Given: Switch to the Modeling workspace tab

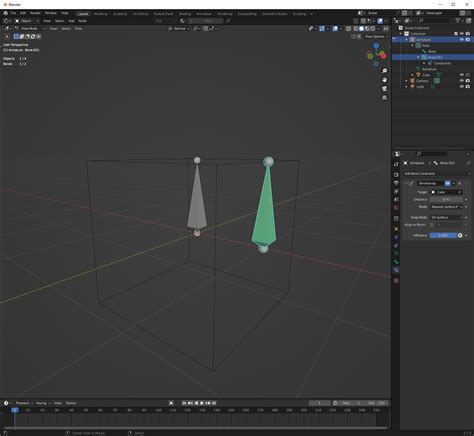Looking at the screenshot, I should (x=100, y=14).
